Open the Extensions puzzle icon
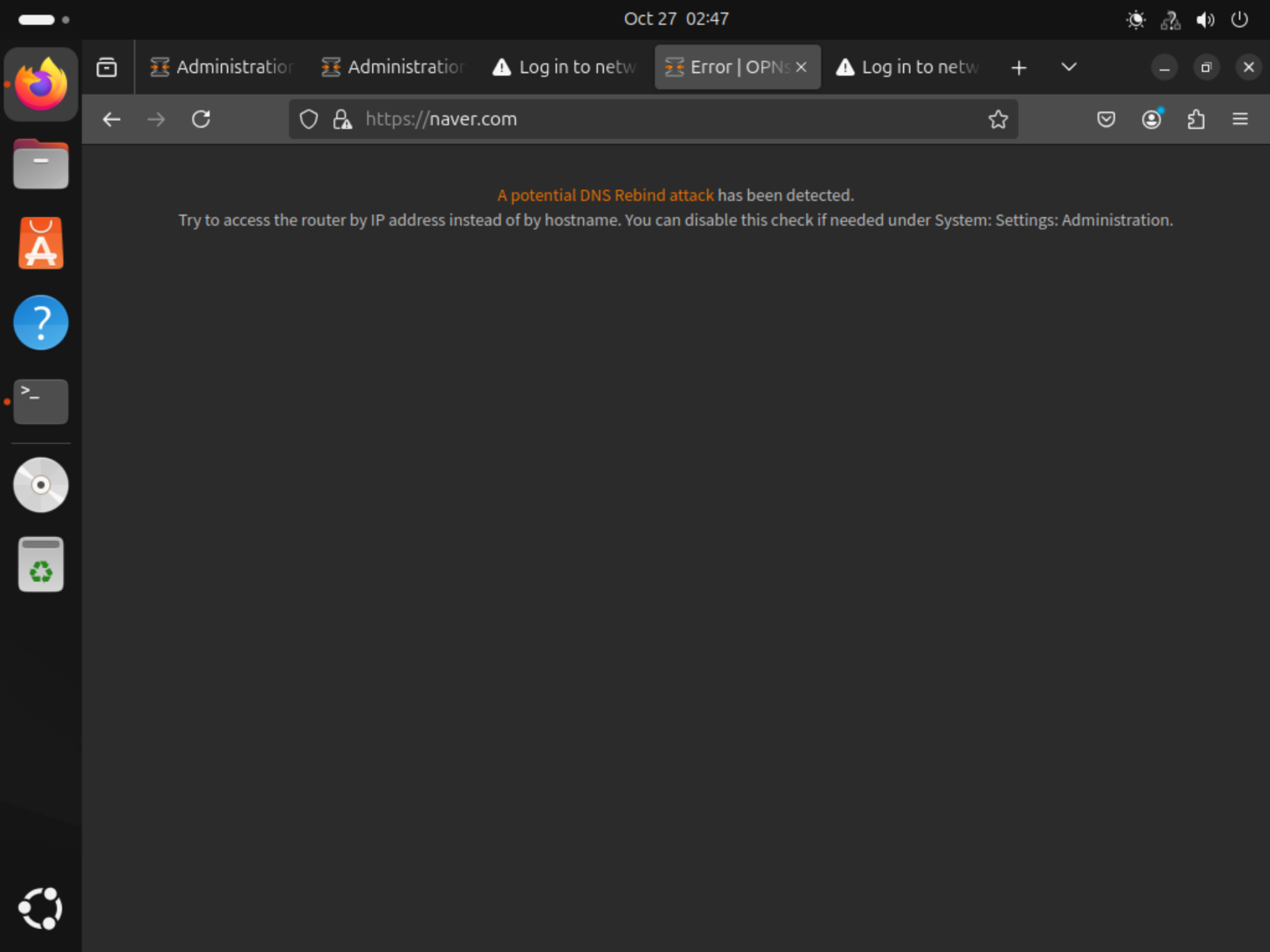Image resolution: width=1270 pixels, height=952 pixels. click(1196, 119)
